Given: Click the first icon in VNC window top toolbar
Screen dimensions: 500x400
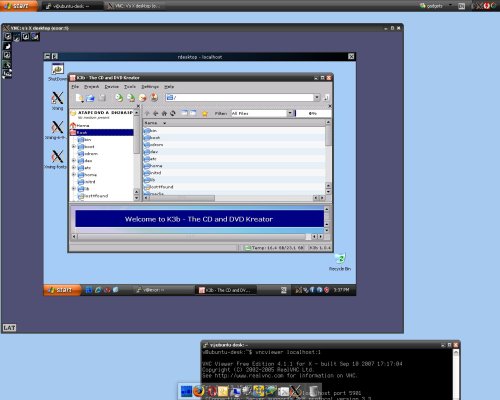Looking at the screenshot, I should pos(7,36).
